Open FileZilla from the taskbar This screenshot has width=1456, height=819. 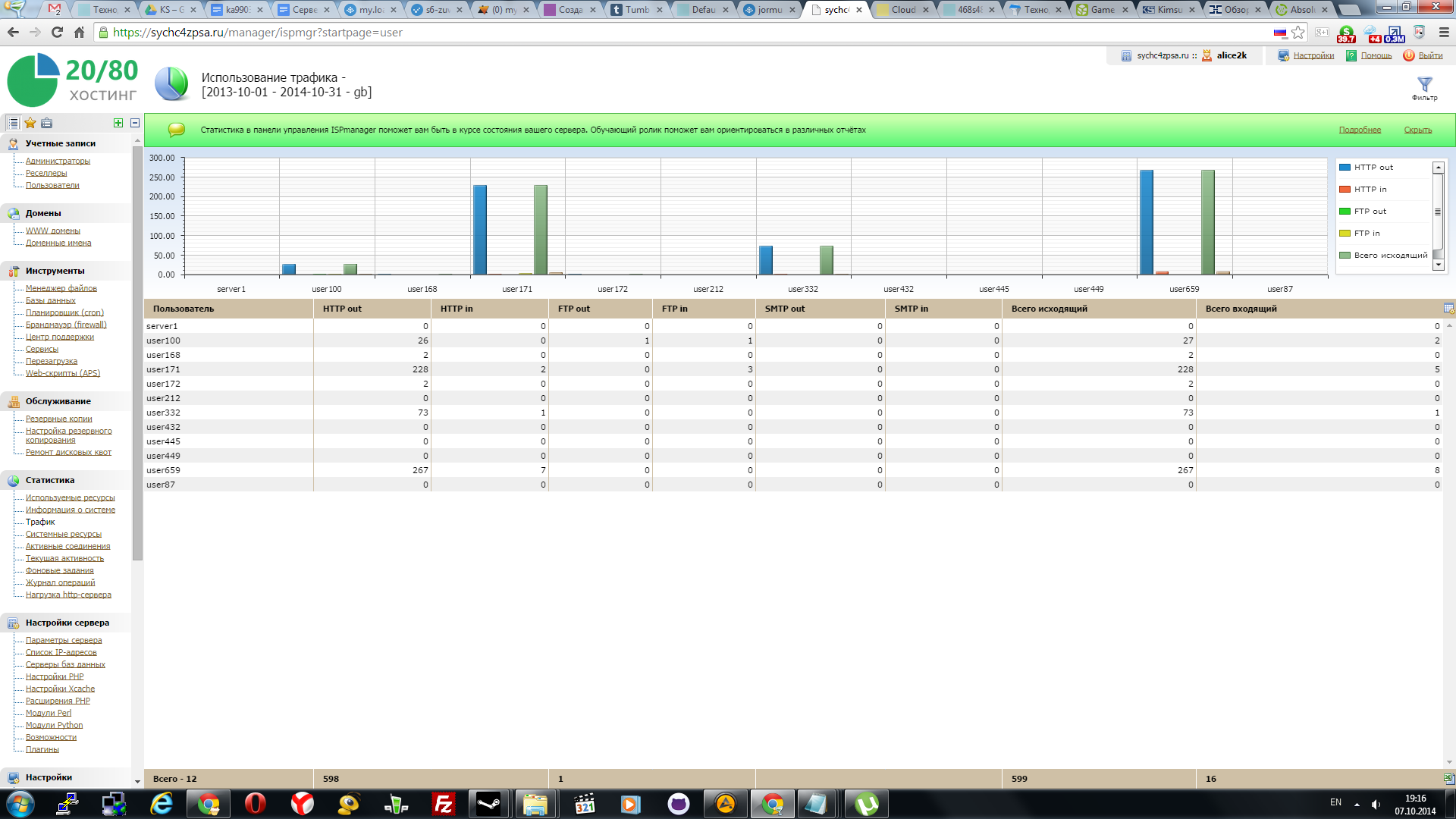(443, 804)
